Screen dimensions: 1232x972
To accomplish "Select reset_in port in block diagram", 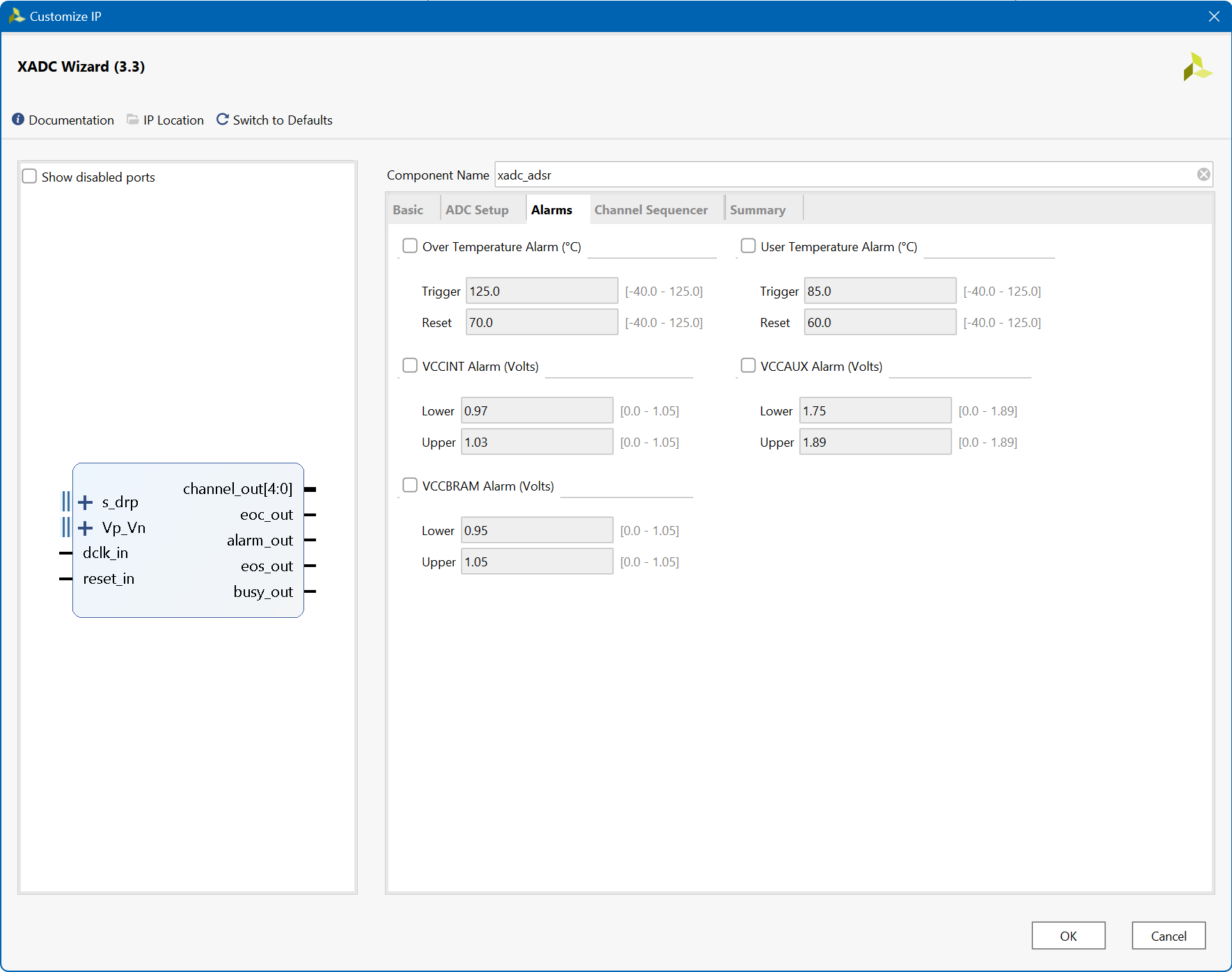I will coord(109,579).
